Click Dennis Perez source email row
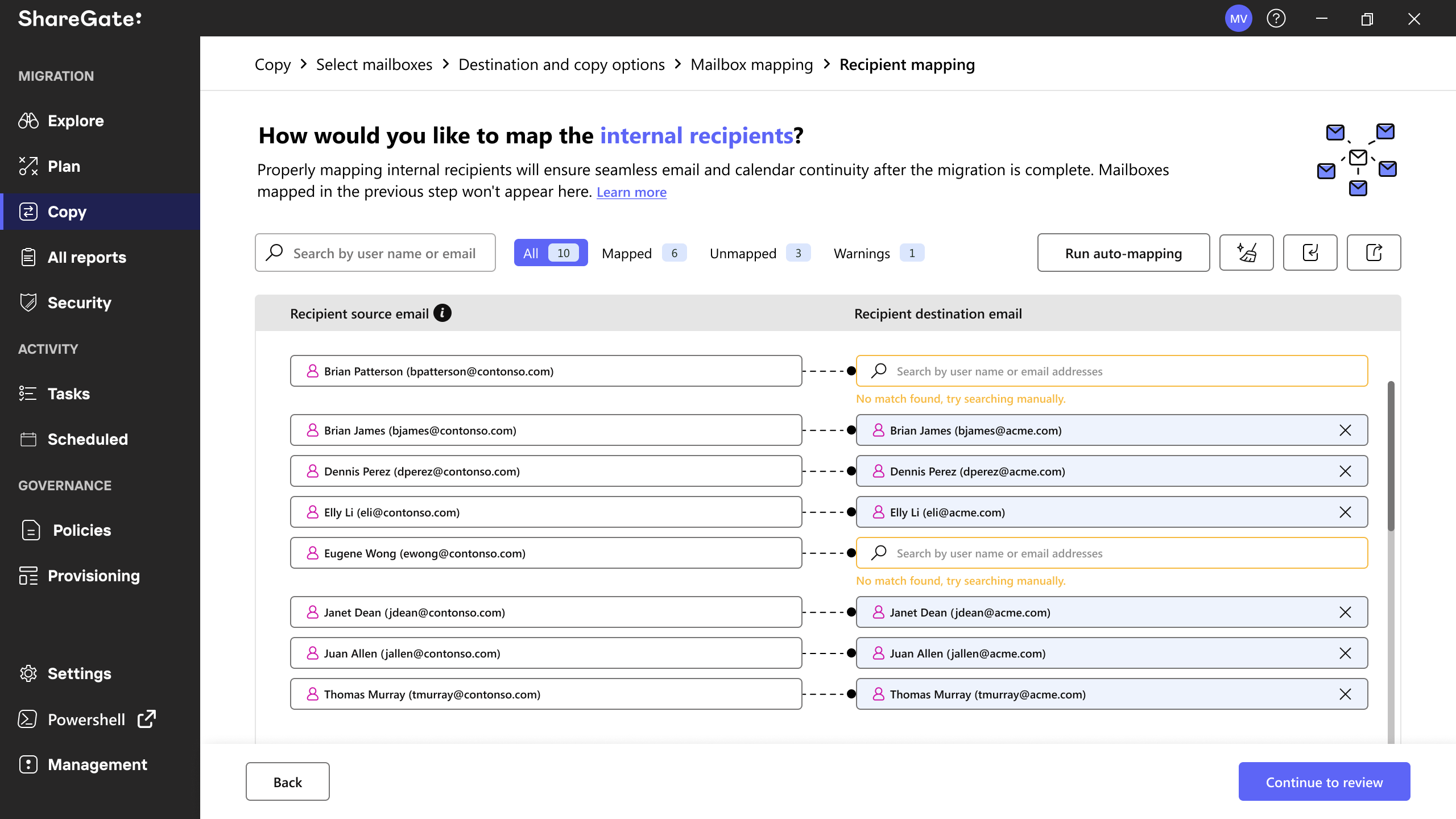 546,471
